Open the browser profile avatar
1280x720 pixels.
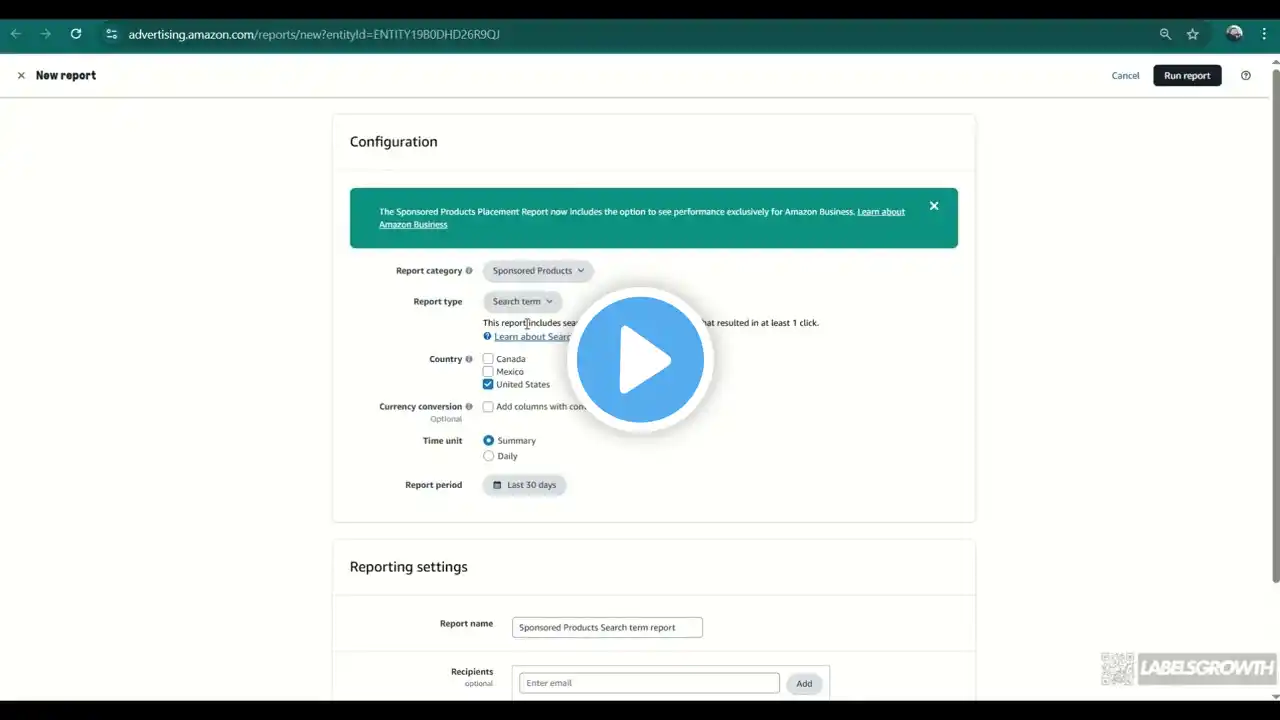(1235, 34)
